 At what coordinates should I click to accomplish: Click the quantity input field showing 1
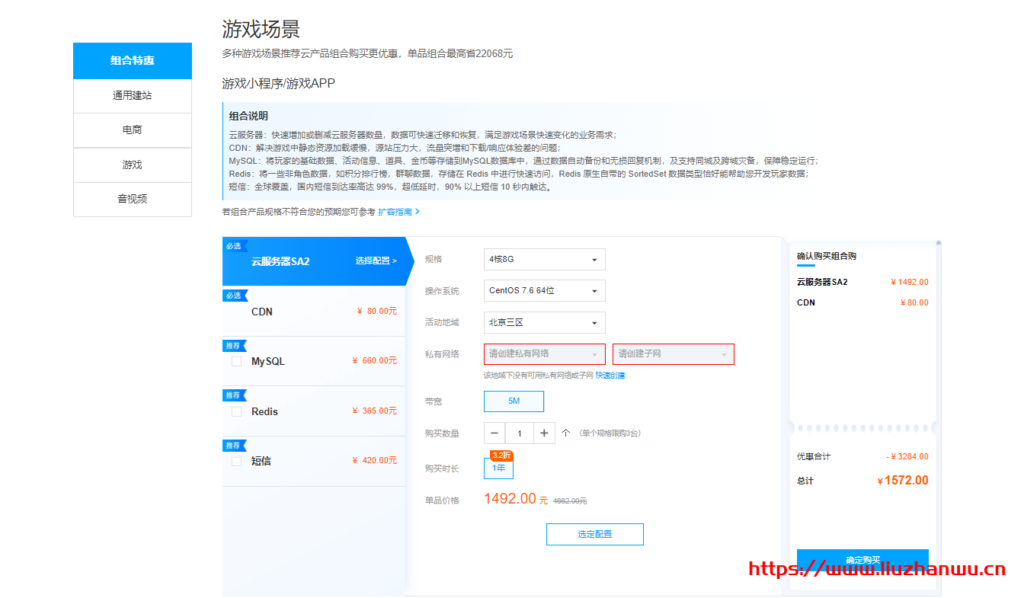(519, 432)
